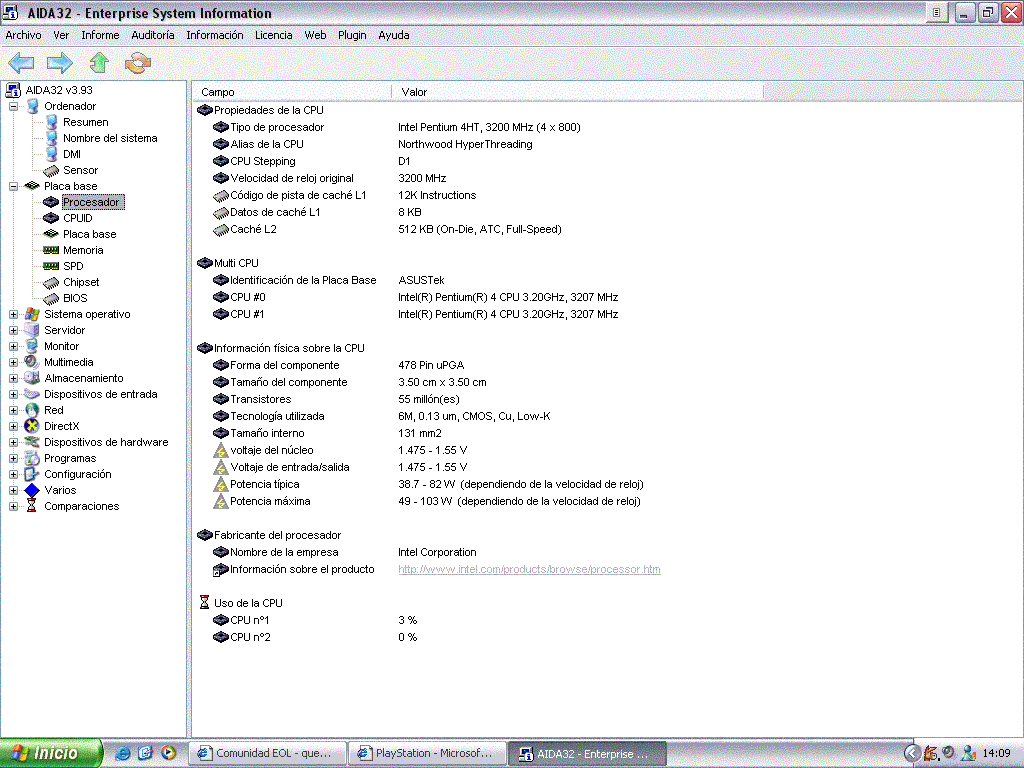This screenshot has width=1024, height=768.
Task: Select the CPUID chip icon in the tree
Action: [51, 218]
